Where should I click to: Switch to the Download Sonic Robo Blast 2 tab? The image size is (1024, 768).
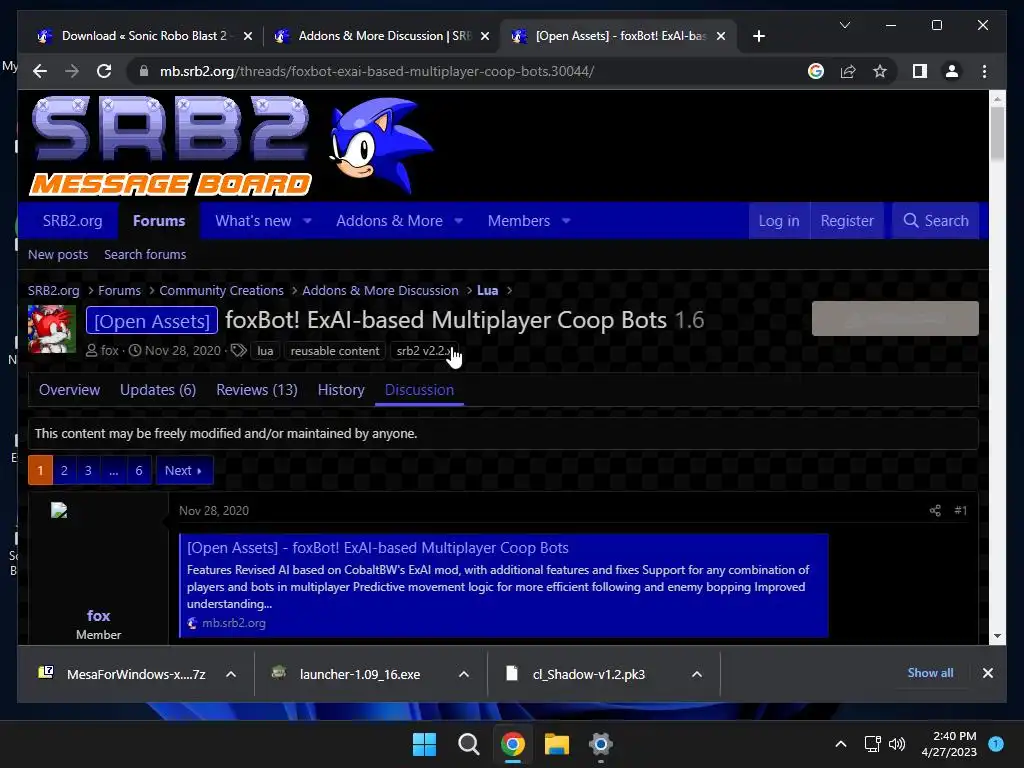[144, 36]
